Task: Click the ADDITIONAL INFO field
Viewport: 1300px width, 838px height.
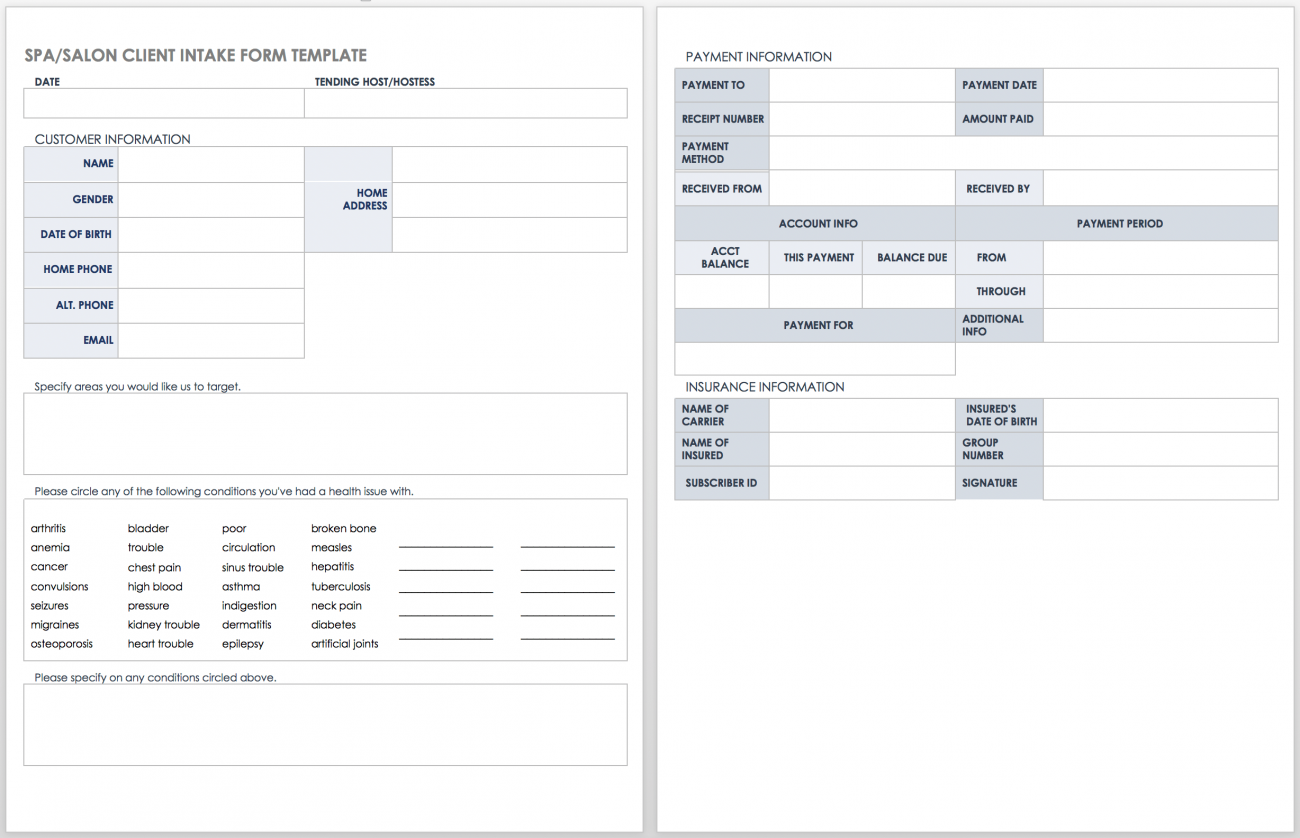Action: pyautogui.click(x=1160, y=326)
